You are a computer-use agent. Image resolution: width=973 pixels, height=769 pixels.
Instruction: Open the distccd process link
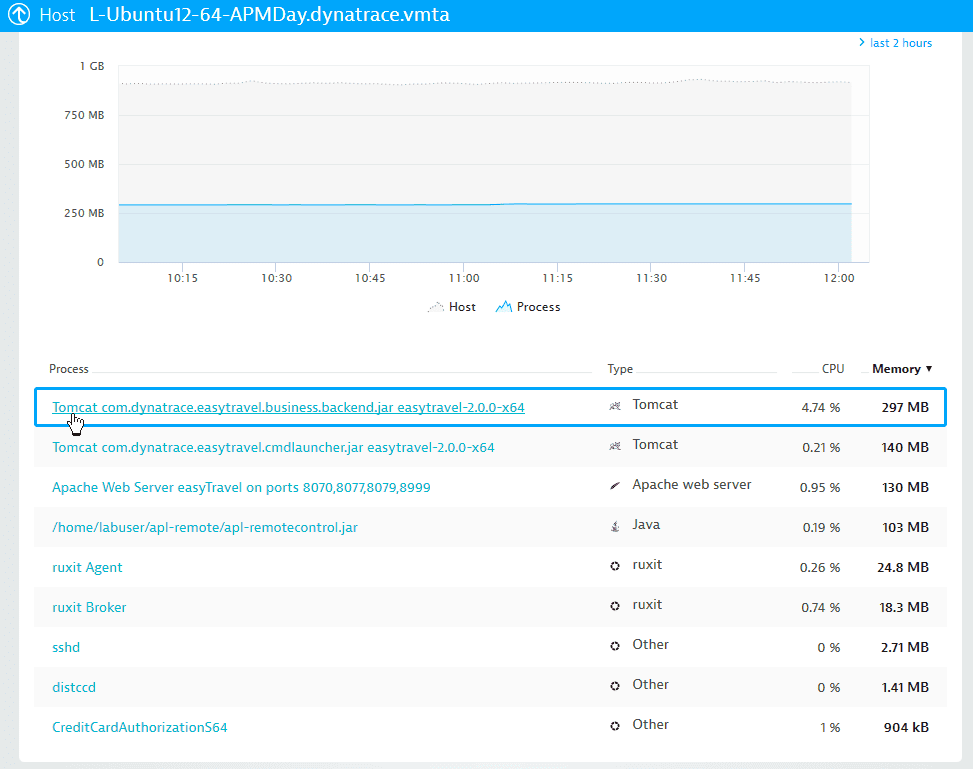point(74,687)
